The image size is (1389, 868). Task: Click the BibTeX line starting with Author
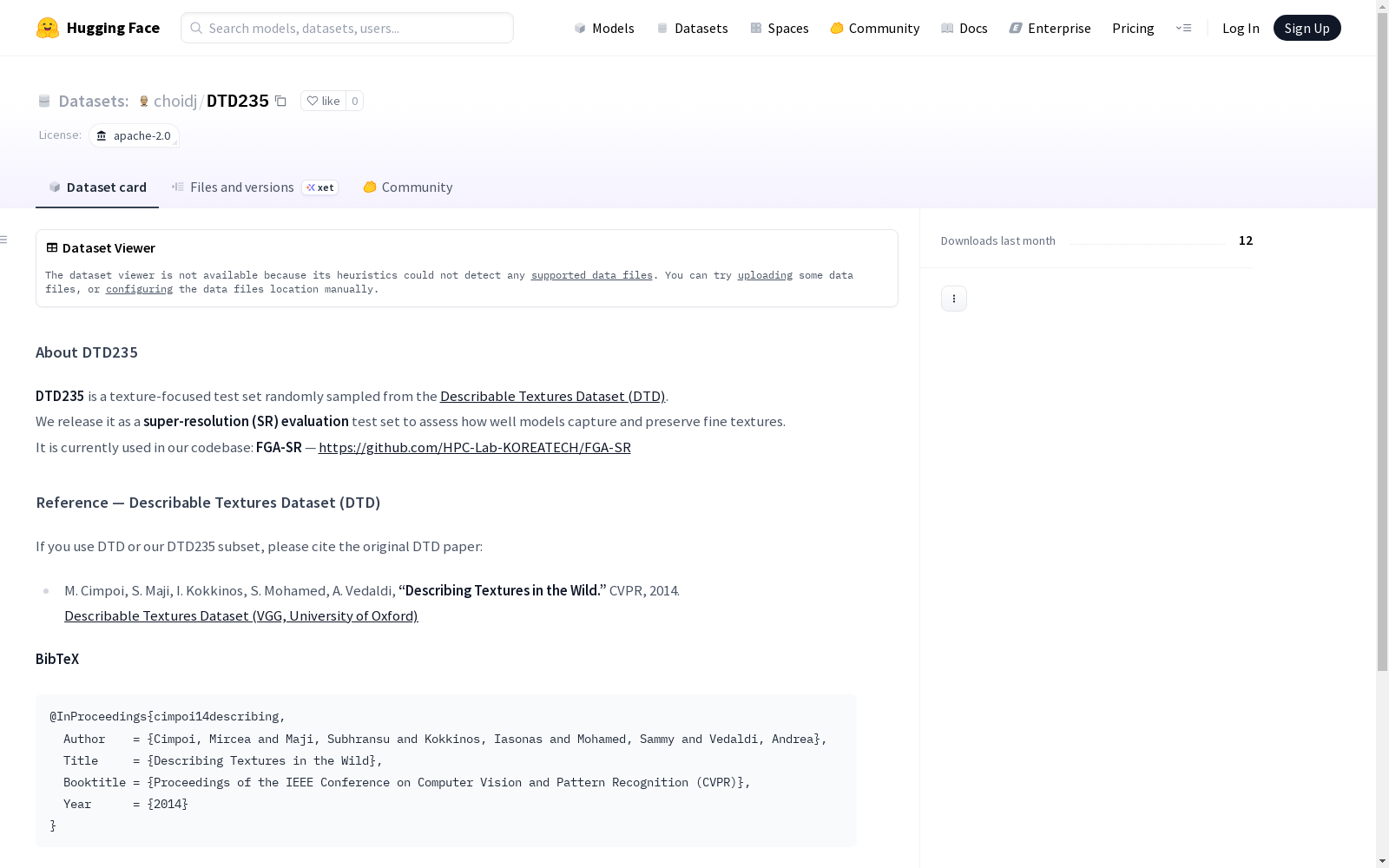pyautogui.click(x=445, y=739)
